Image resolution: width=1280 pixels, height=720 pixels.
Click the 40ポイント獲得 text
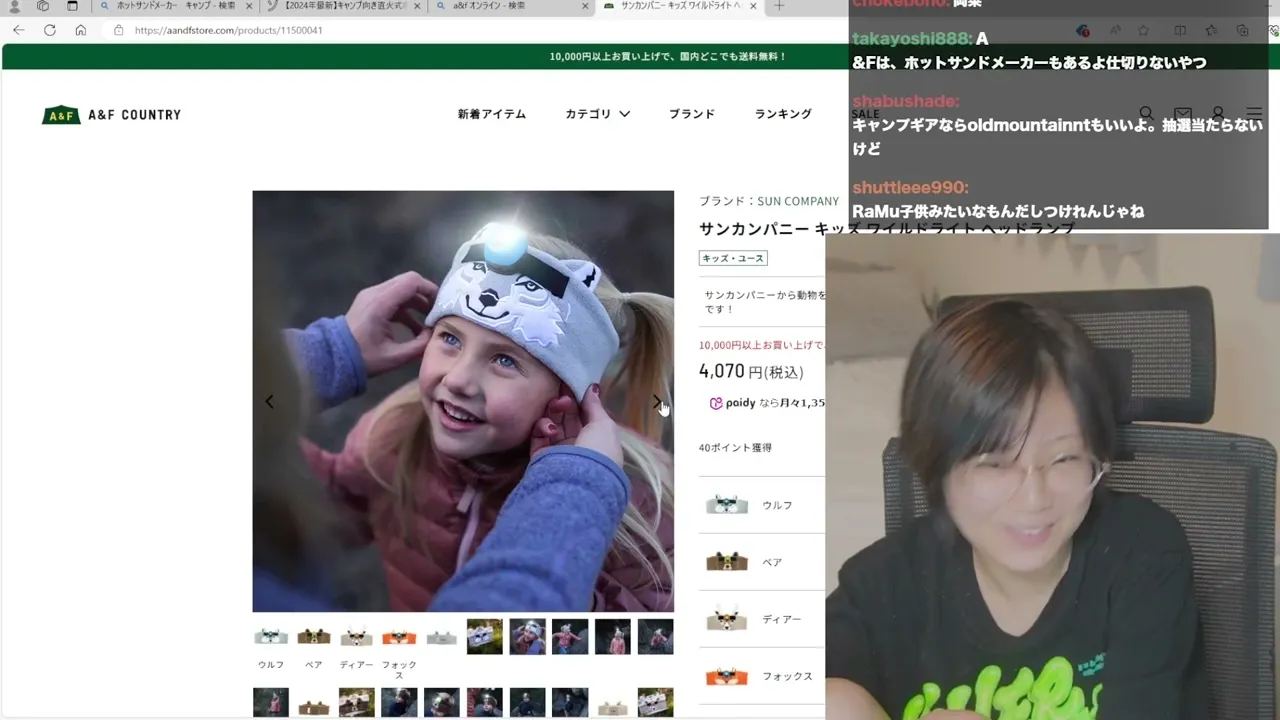coord(735,448)
